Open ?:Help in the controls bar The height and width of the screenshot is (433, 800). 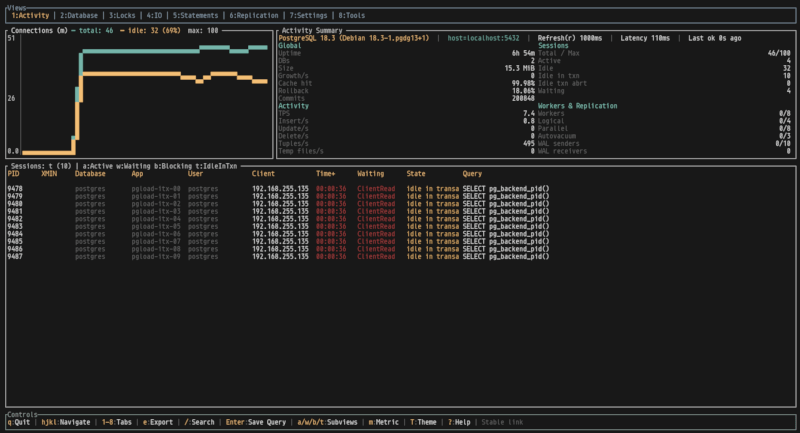(x=460, y=423)
